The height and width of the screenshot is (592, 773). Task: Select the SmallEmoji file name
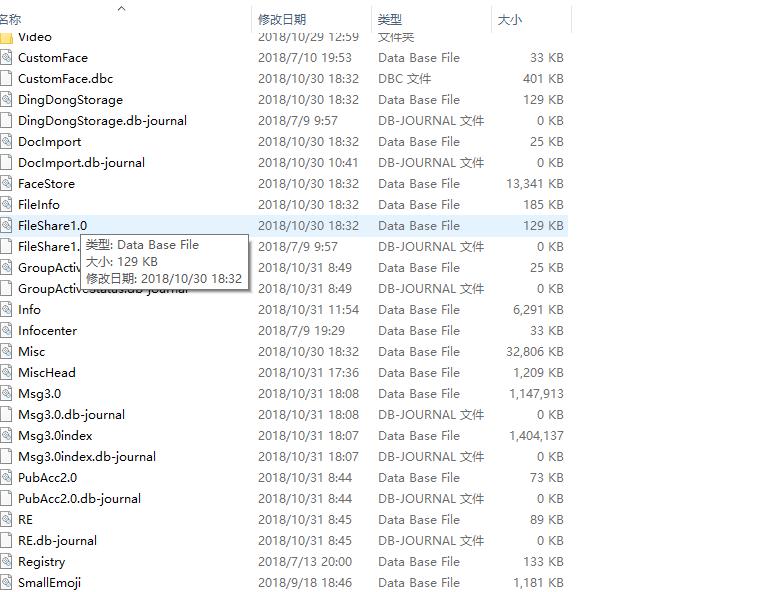[x=49, y=583]
